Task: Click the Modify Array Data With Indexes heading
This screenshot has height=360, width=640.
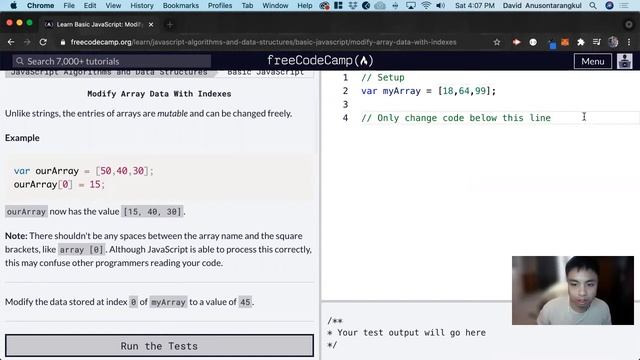Action: [x=159, y=94]
